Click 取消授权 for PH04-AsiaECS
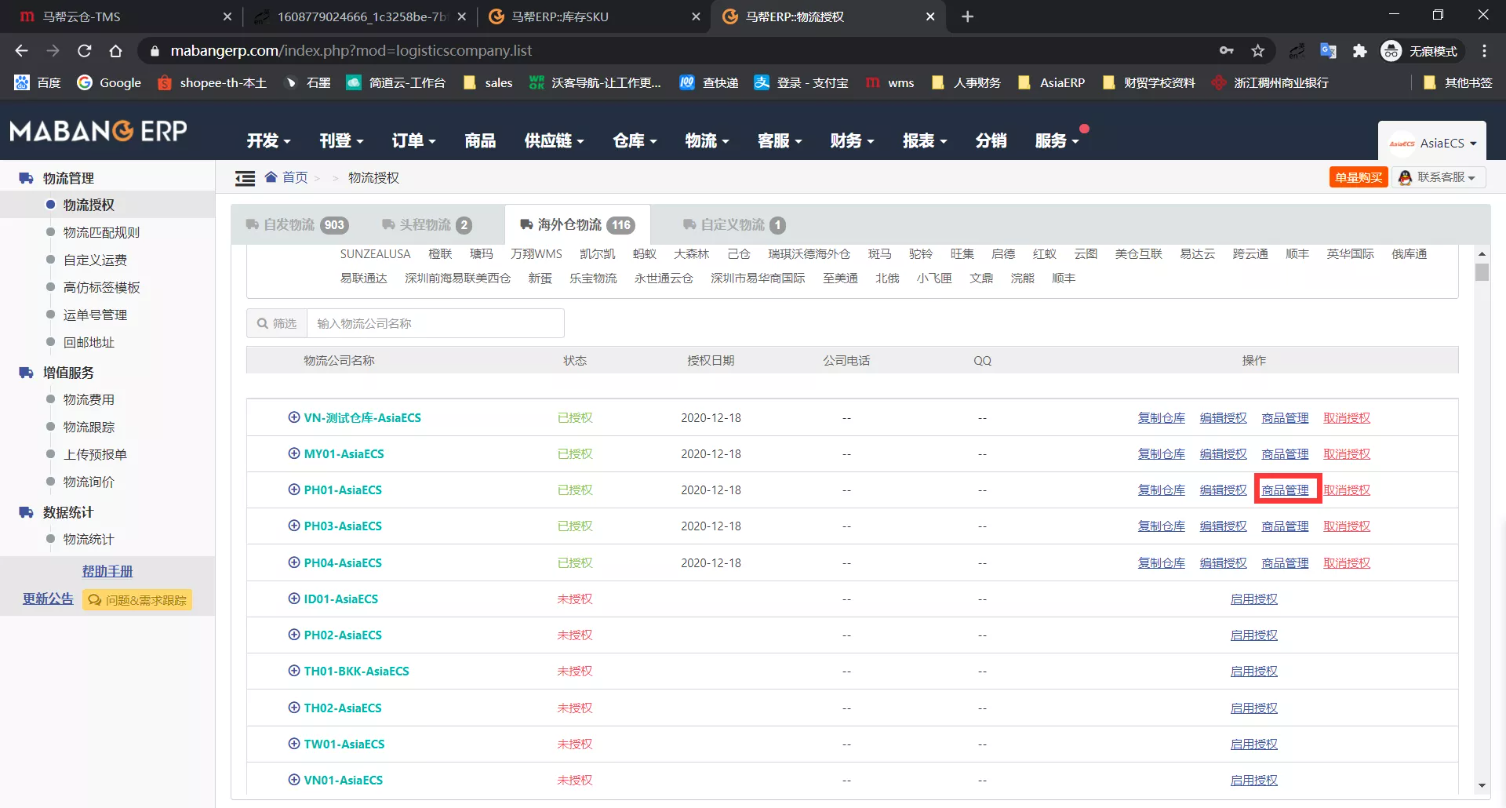 pyautogui.click(x=1347, y=563)
